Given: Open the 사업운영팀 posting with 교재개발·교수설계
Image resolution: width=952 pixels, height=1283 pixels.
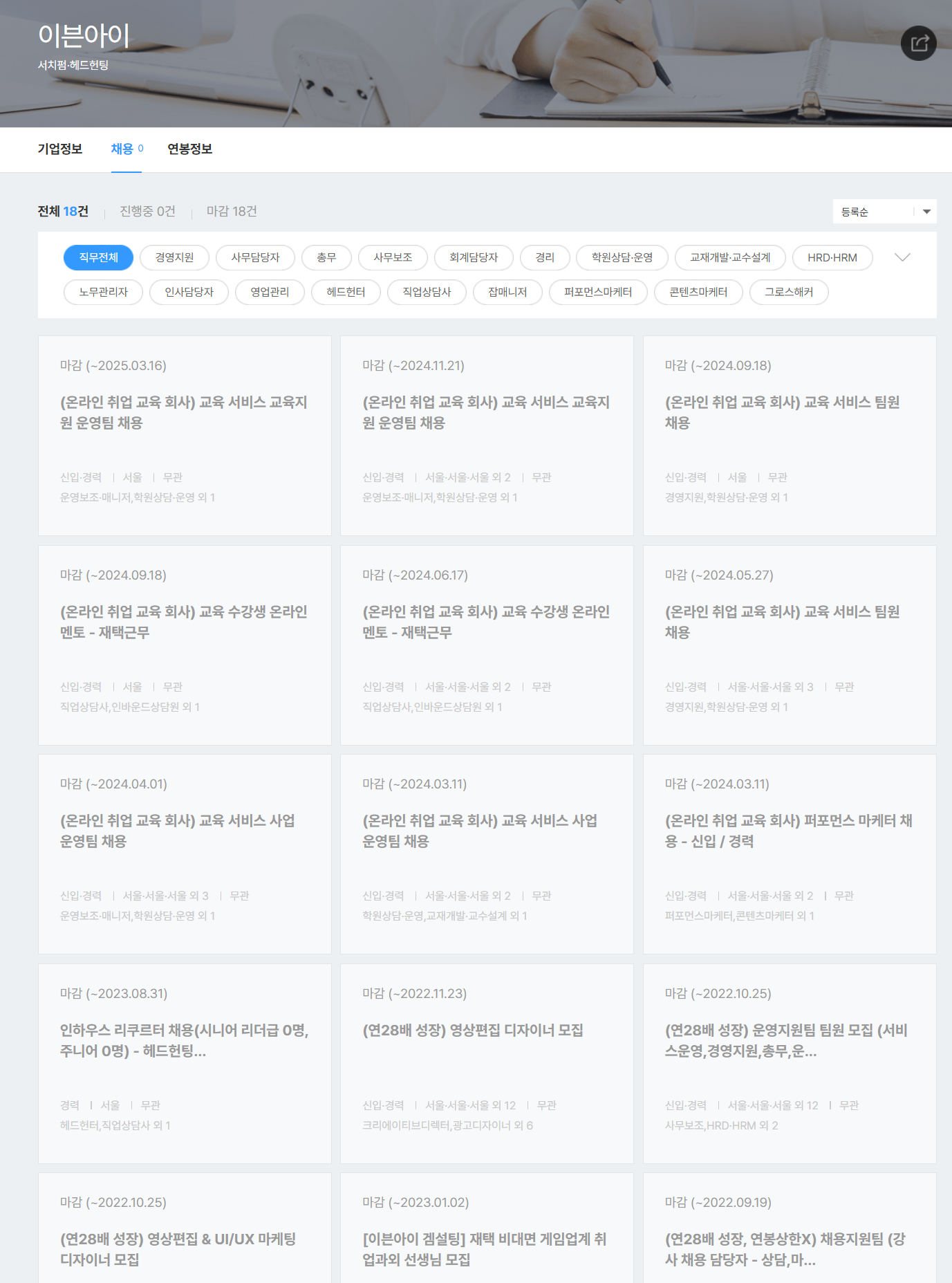Looking at the screenshot, I should point(487,854).
